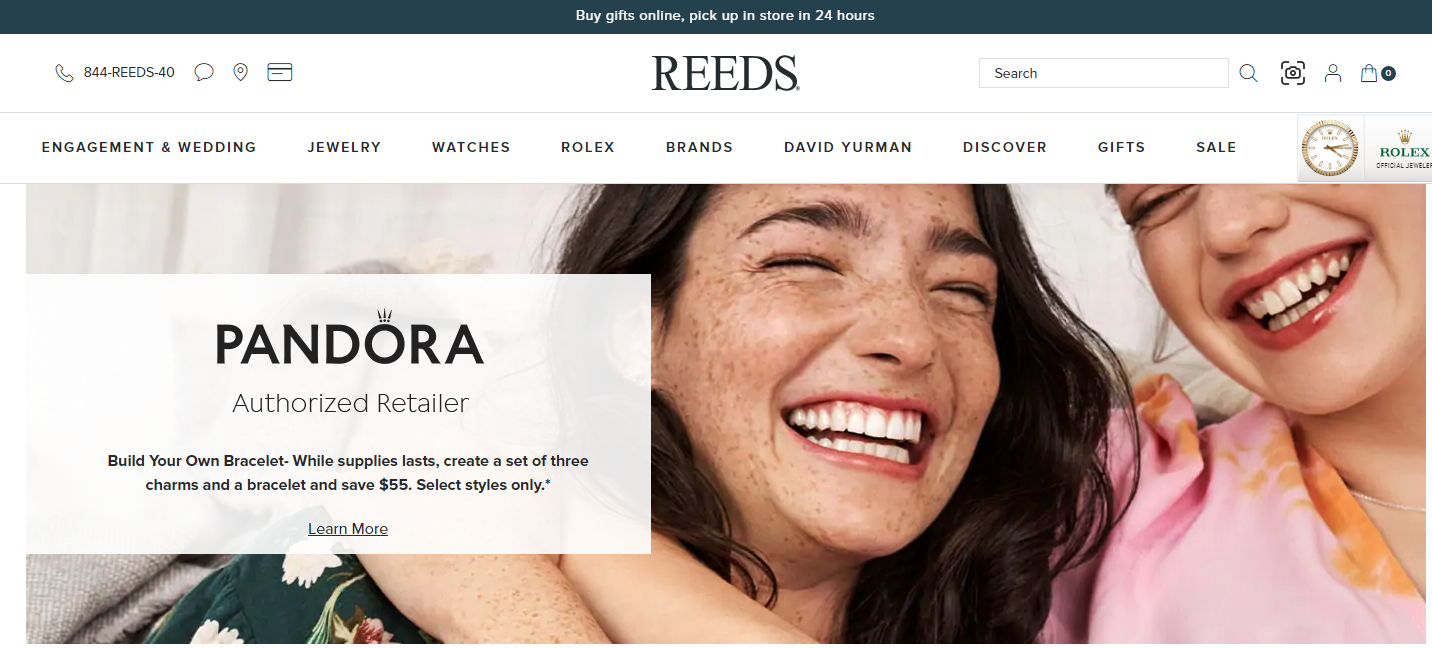Expand the Discover menu
Image resolution: width=1432 pixels, height=648 pixels.
click(1004, 147)
